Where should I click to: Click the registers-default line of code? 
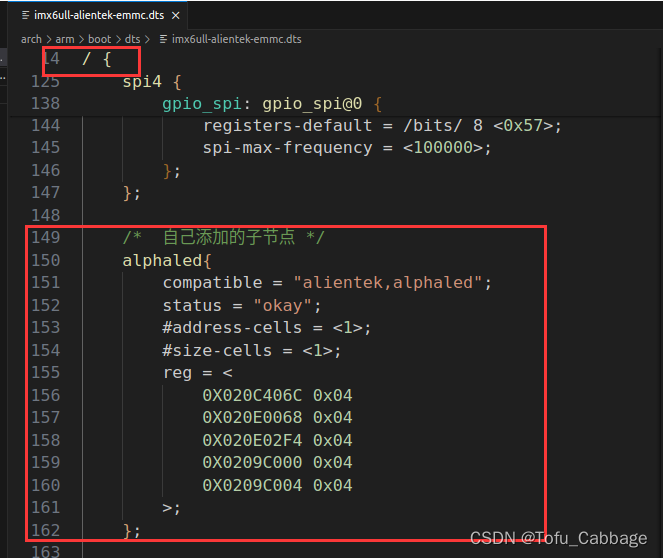click(x=382, y=126)
